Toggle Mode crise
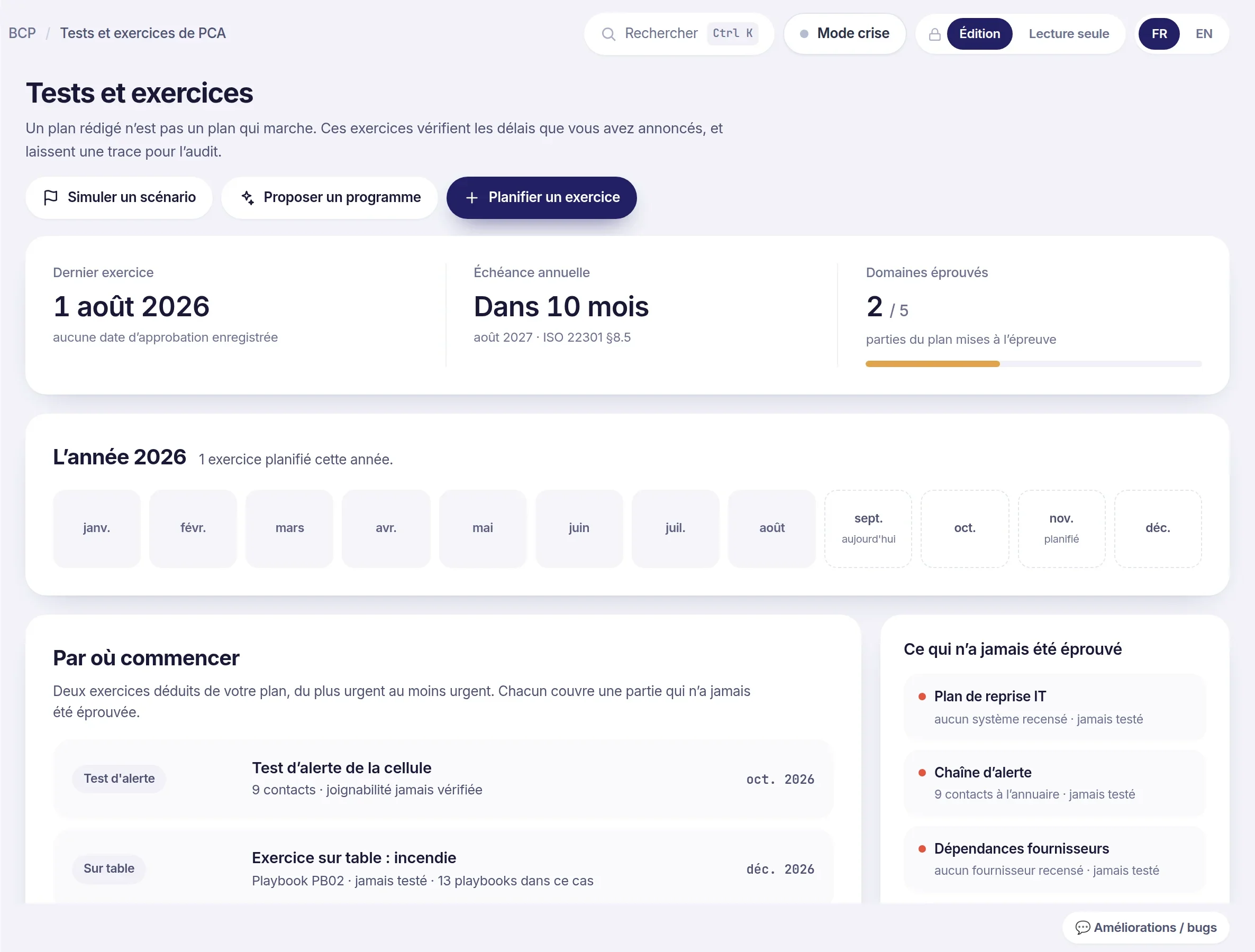 [844, 34]
